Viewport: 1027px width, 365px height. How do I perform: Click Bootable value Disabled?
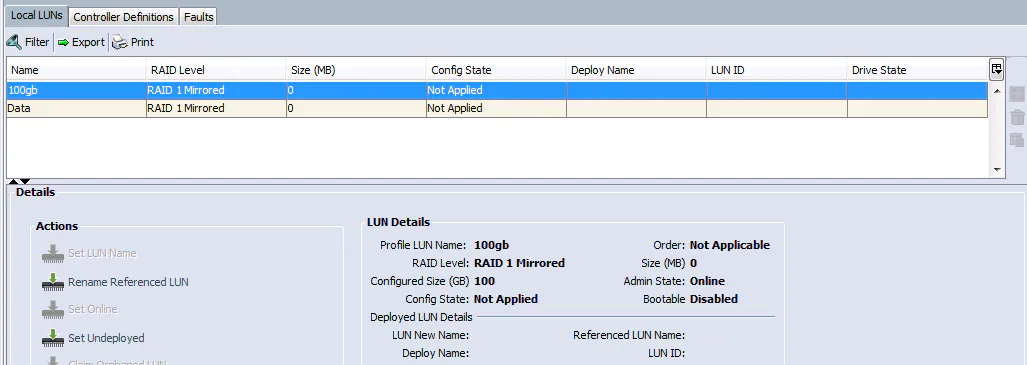point(714,299)
